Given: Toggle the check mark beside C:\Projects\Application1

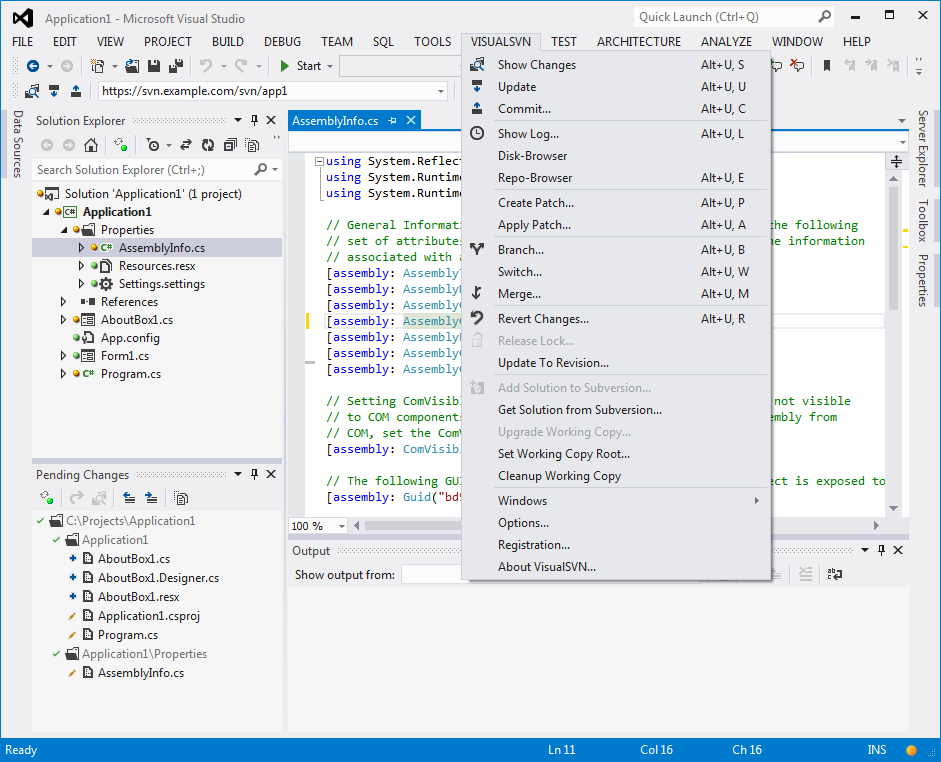Looking at the screenshot, I should (x=40, y=521).
